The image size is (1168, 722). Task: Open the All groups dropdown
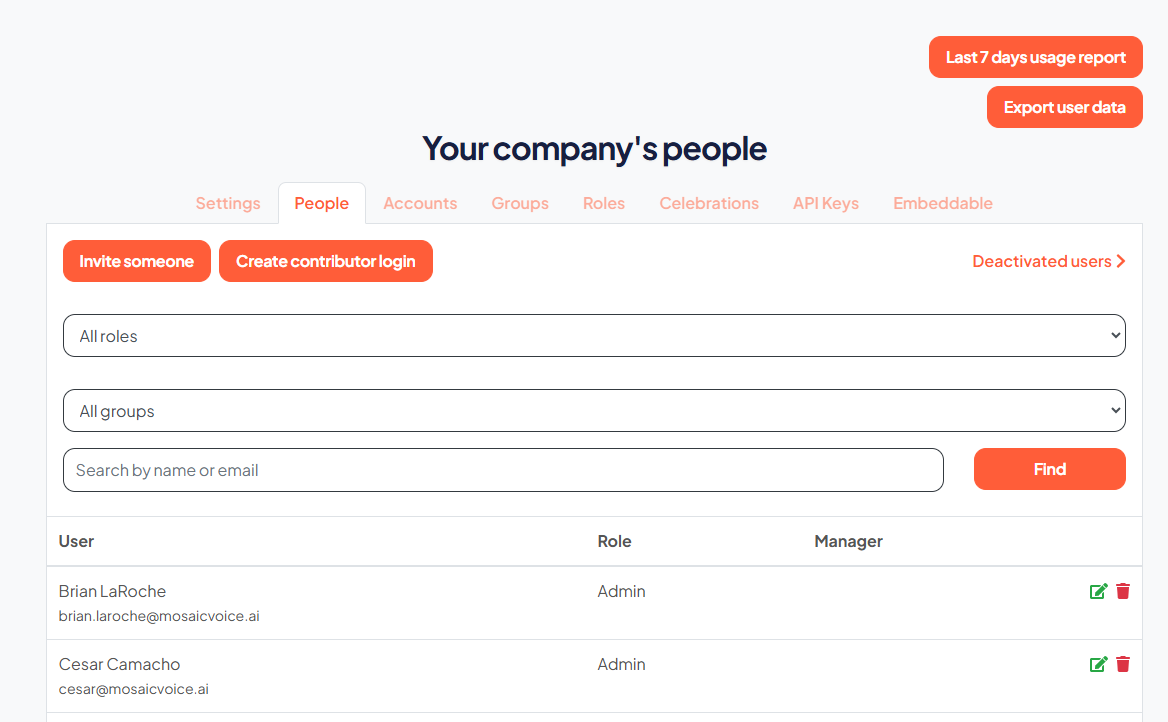[x=594, y=411]
